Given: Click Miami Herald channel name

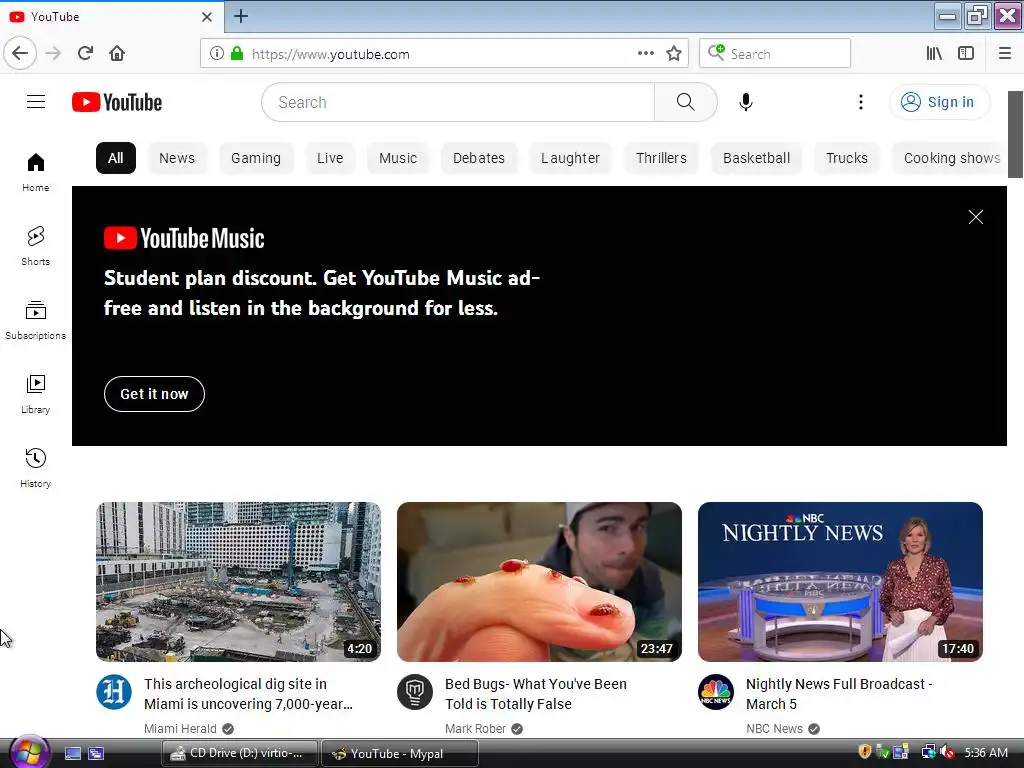Looking at the screenshot, I should click(180, 728).
